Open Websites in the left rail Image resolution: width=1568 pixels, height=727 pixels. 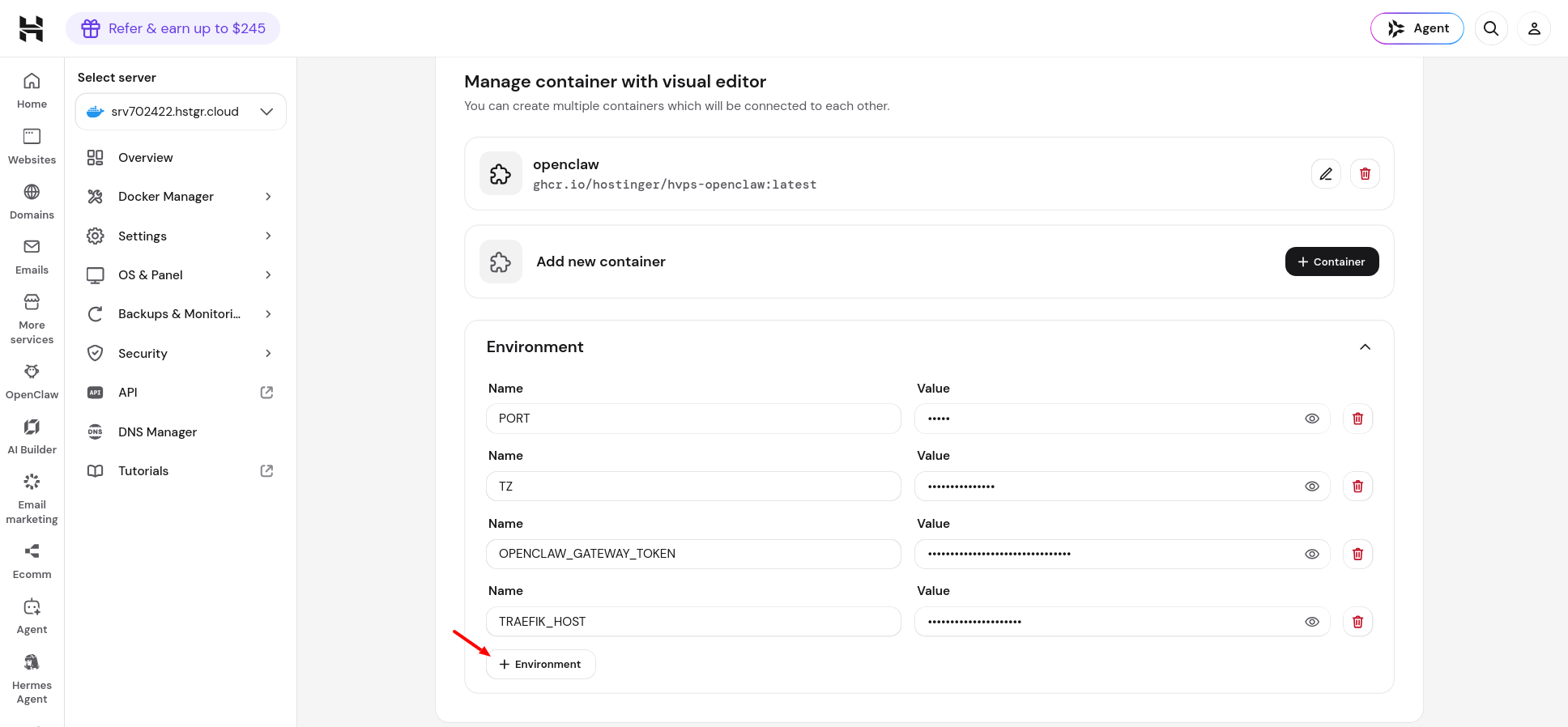(32, 147)
